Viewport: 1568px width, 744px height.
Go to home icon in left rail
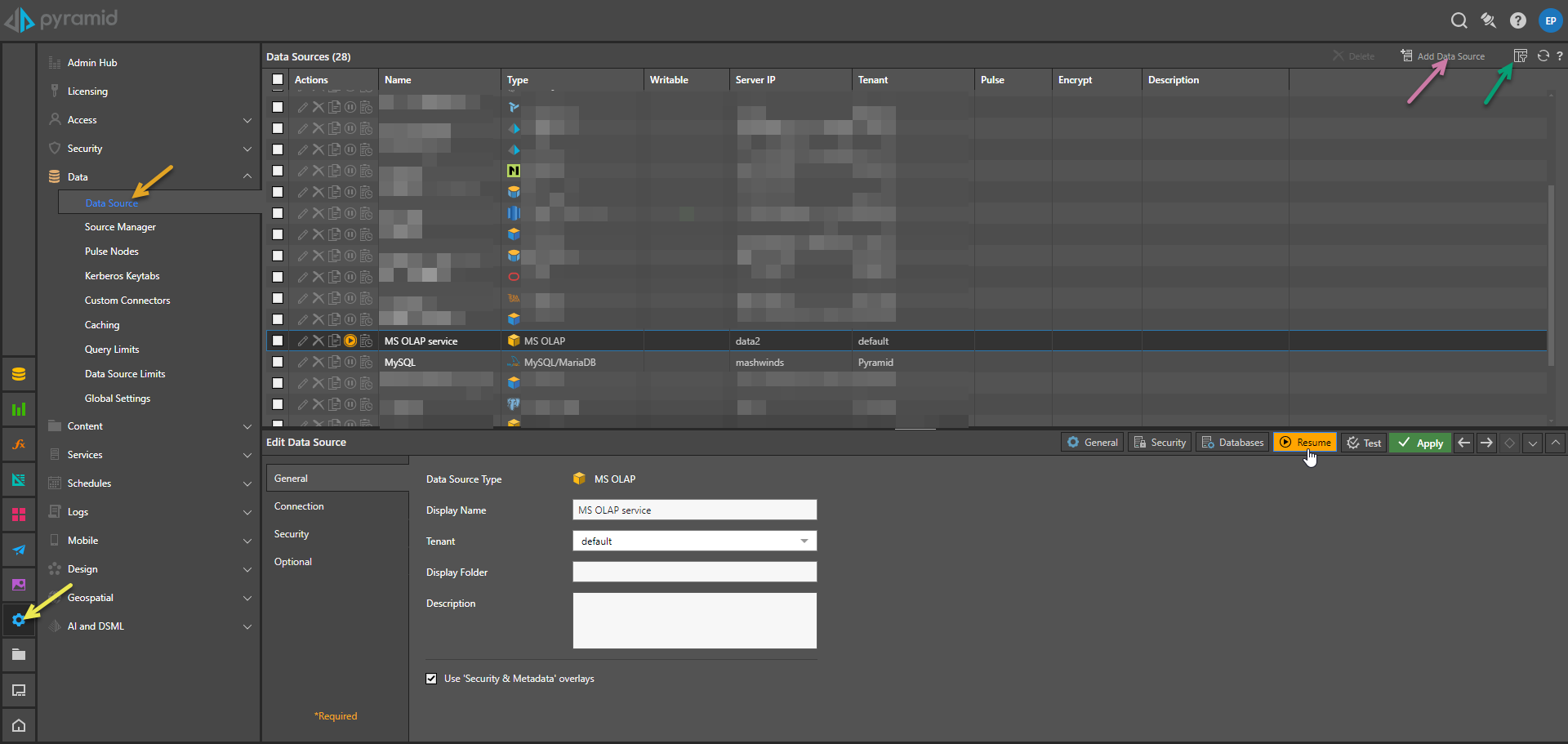pyautogui.click(x=18, y=725)
